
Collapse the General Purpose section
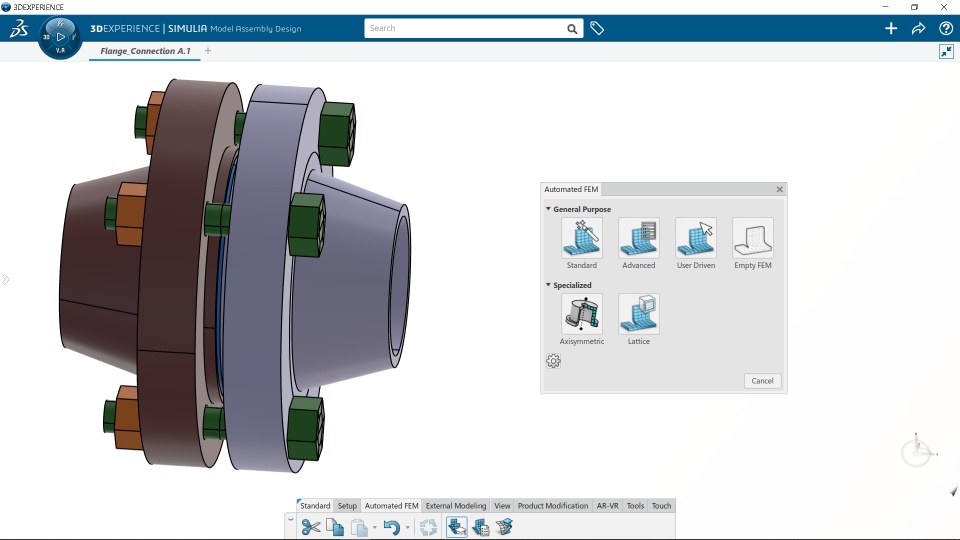click(x=548, y=209)
